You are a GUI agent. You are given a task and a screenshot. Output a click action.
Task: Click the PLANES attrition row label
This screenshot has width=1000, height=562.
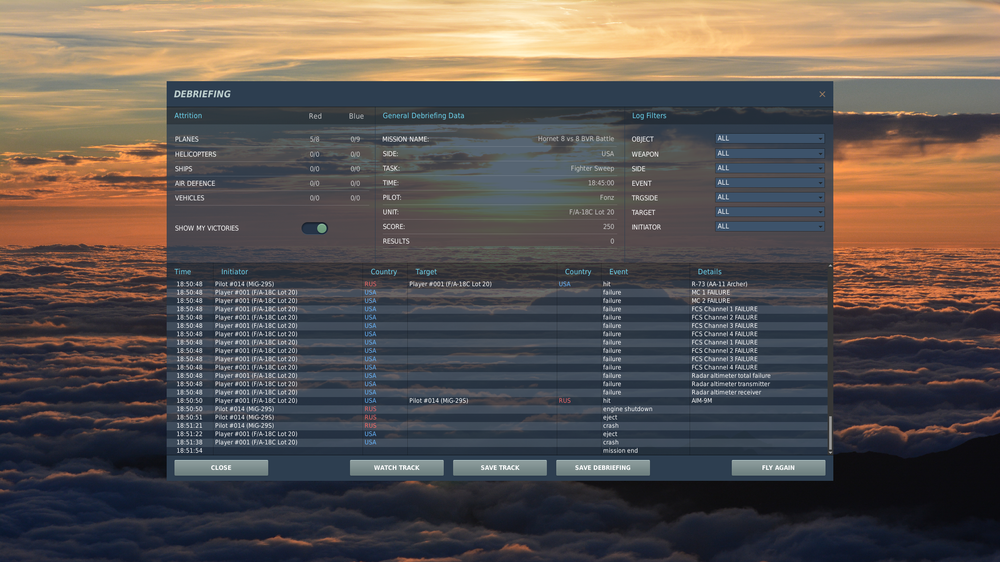click(x=187, y=139)
